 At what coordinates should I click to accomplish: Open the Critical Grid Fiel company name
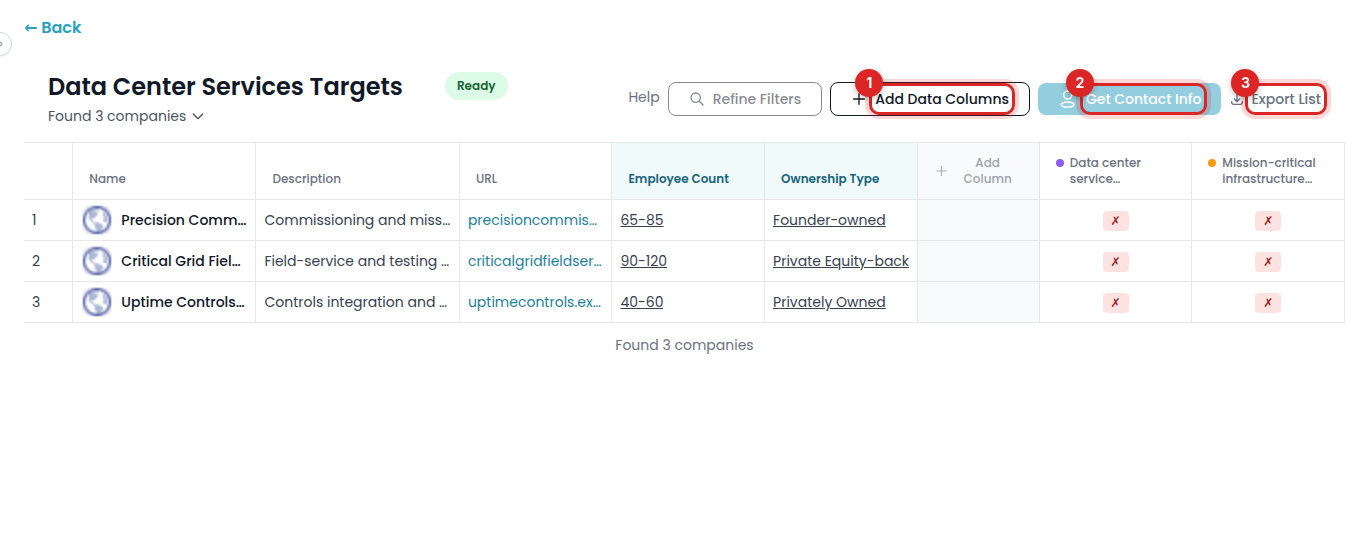pyautogui.click(x=181, y=261)
